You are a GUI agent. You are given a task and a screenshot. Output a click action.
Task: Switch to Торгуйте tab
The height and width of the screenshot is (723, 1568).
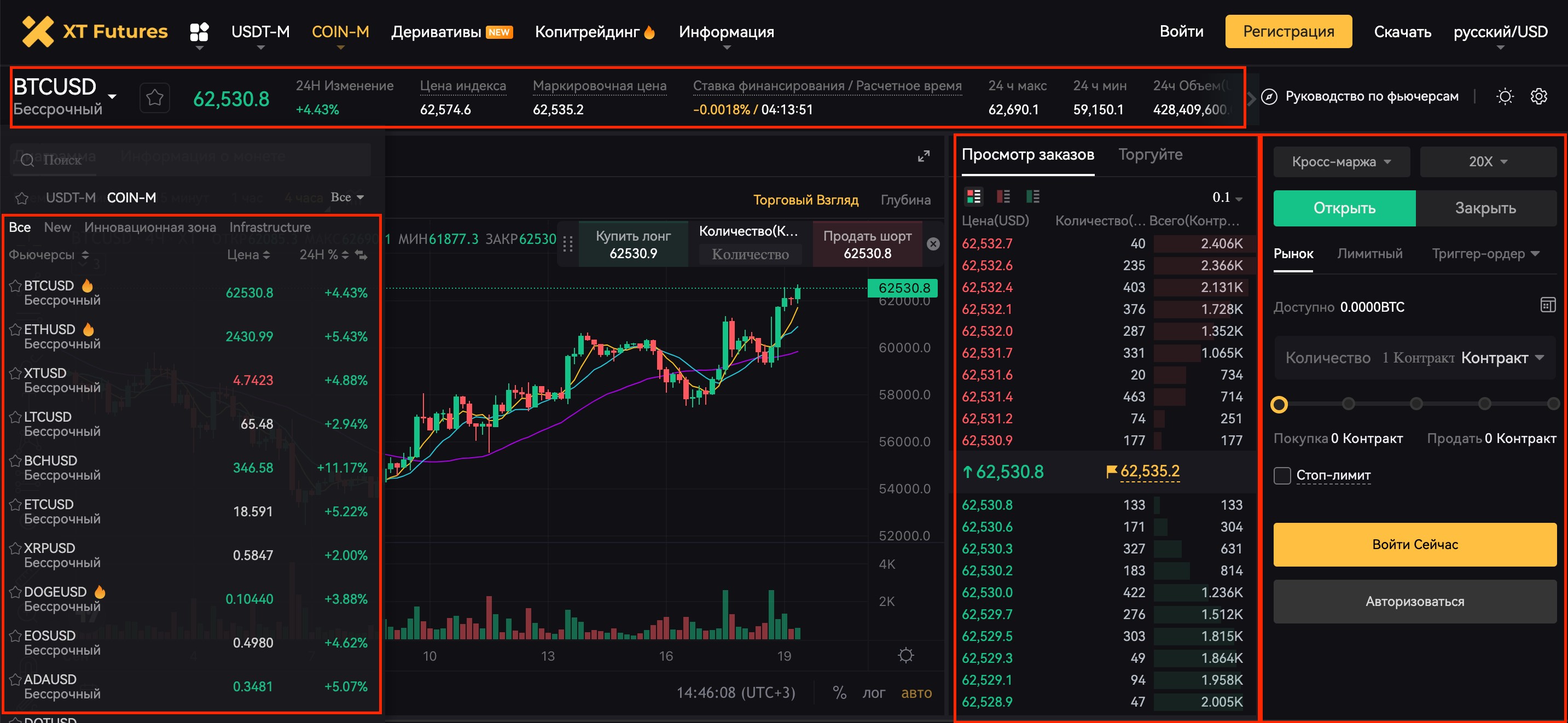[1150, 155]
